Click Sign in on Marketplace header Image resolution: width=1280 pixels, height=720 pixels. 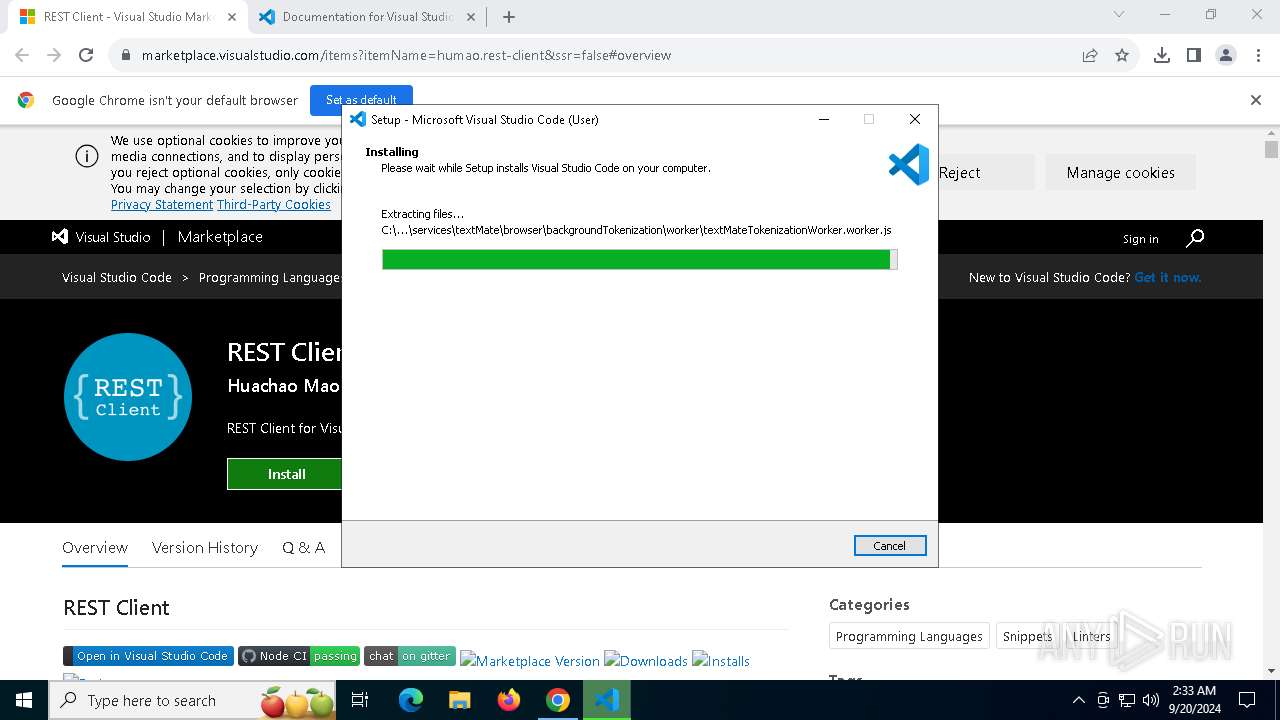(x=1140, y=239)
